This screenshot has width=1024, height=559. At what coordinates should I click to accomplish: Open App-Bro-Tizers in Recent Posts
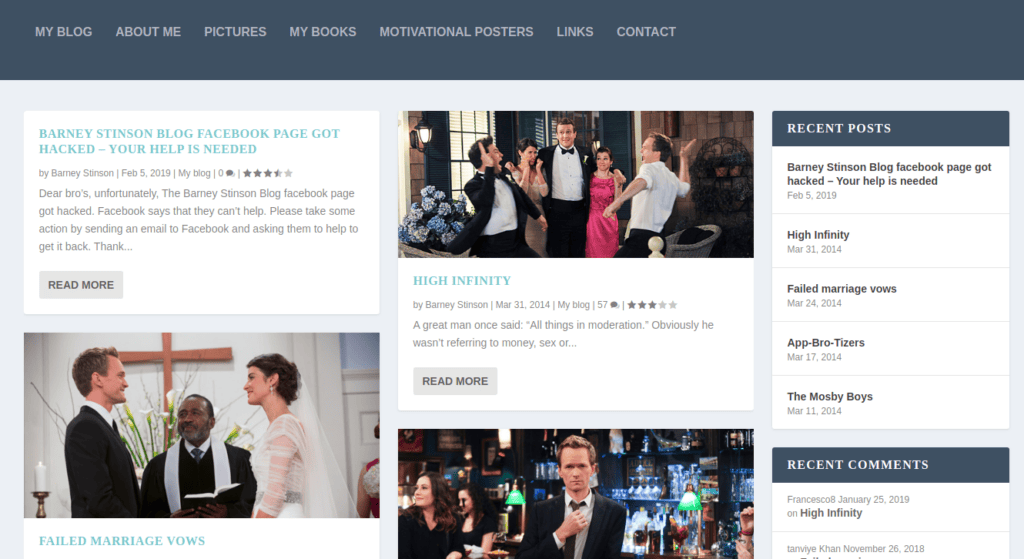[x=825, y=343]
